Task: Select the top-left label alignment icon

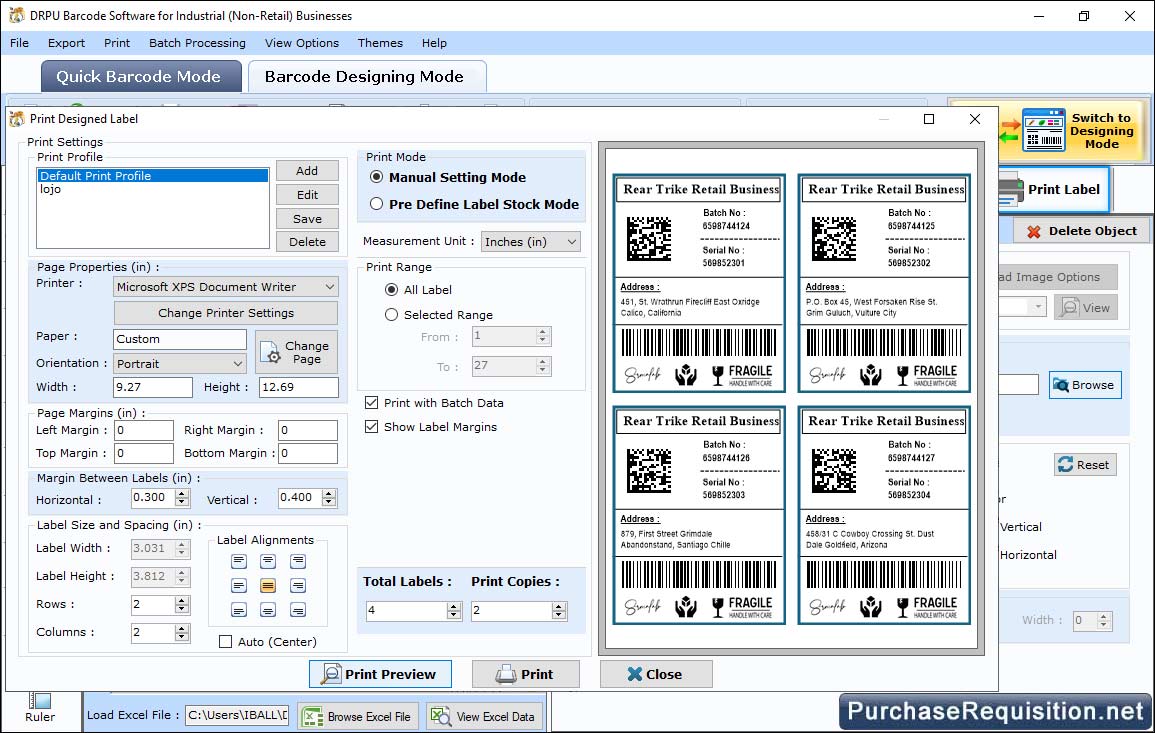Action: (x=239, y=562)
